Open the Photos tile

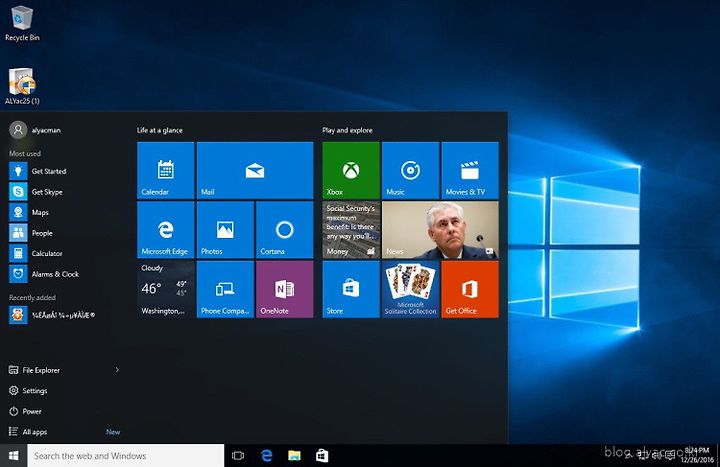coord(225,230)
